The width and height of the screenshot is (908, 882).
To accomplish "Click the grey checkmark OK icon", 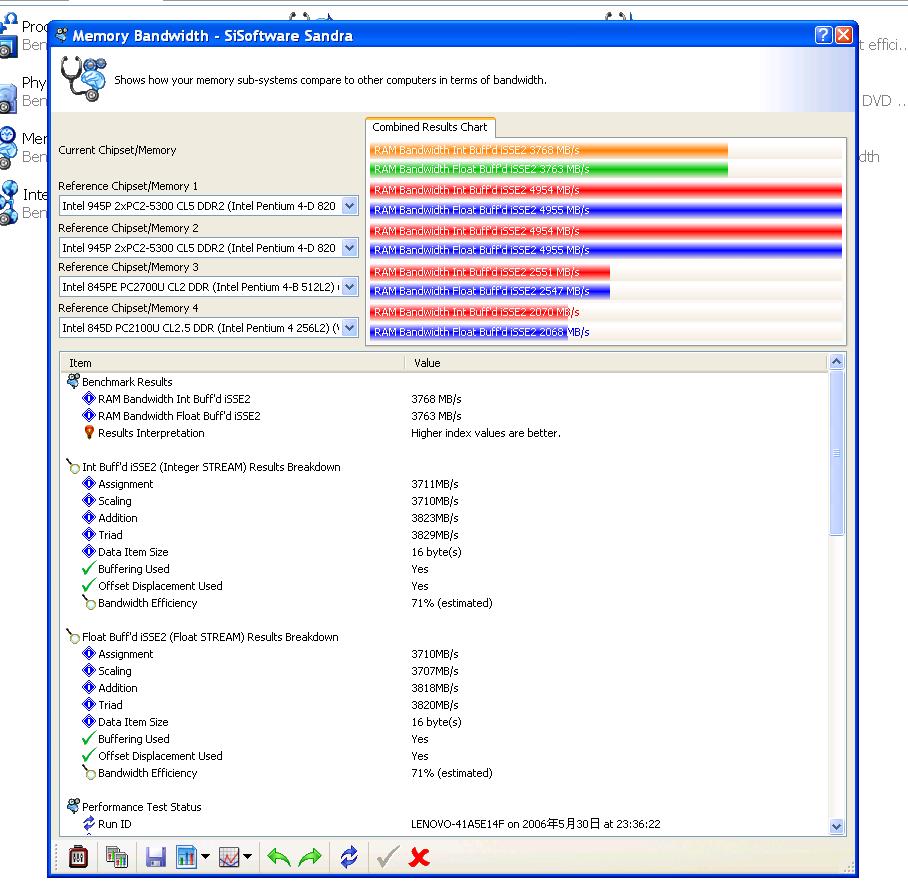I will tap(385, 857).
